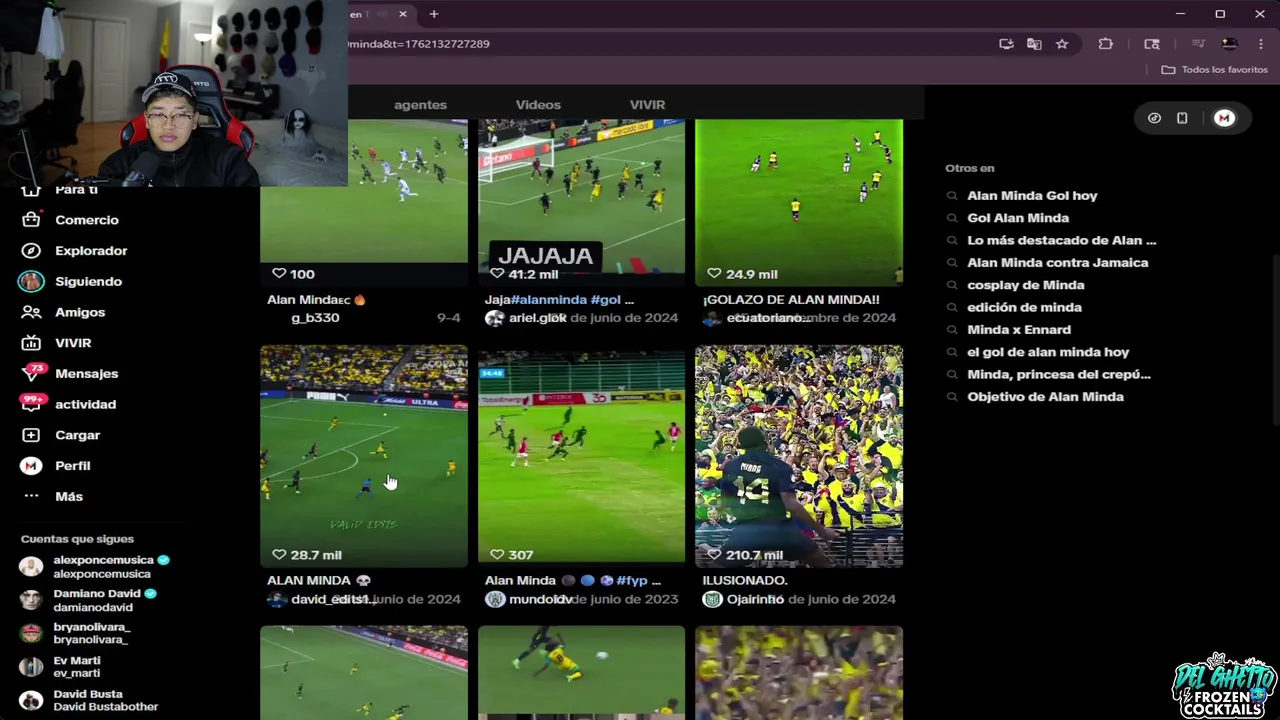Open the Chrome three-dot menu
Viewport: 1280px width, 720px height.
pyautogui.click(x=1261, y=44)
